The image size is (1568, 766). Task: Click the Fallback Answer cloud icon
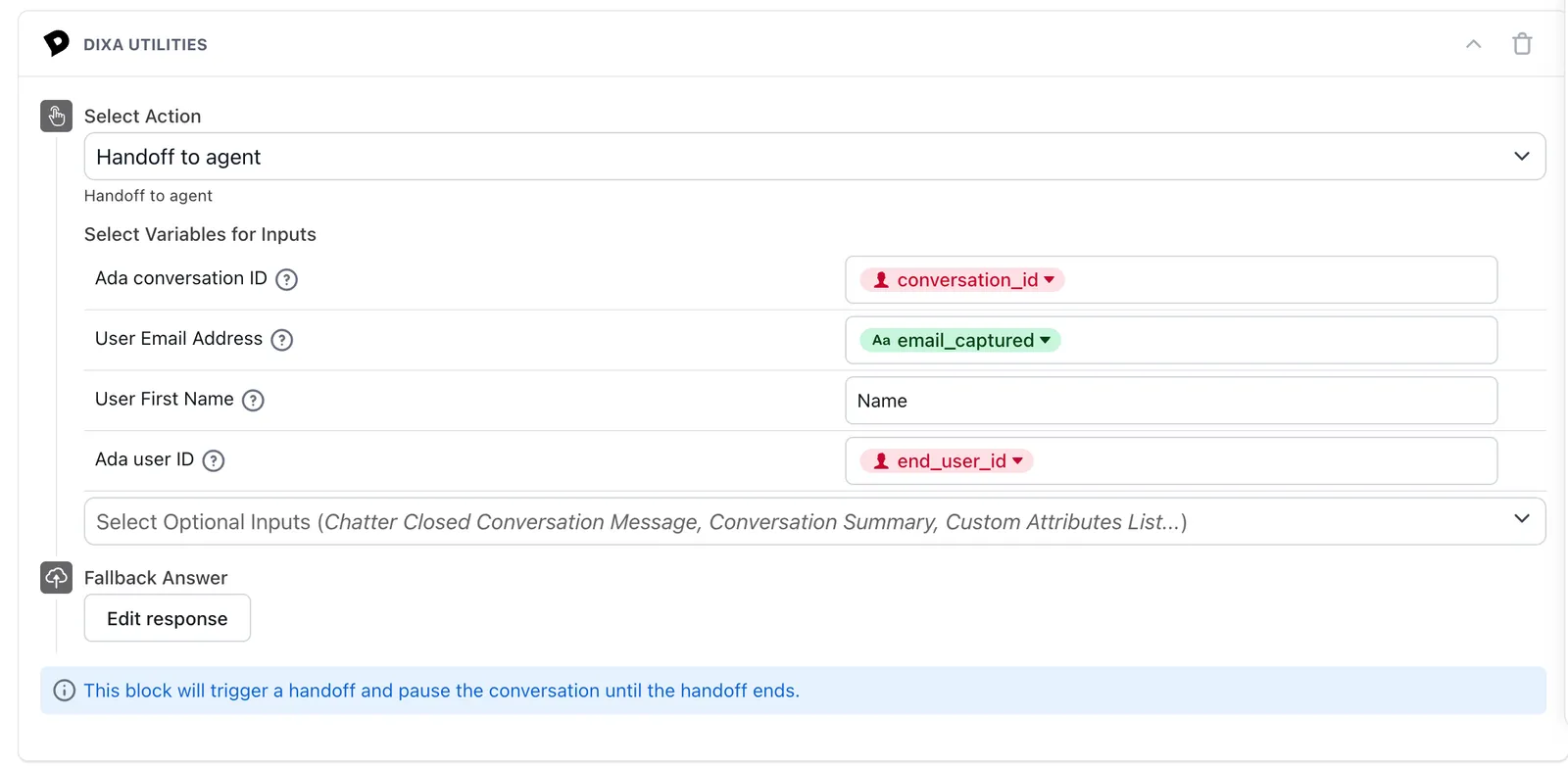57,578
